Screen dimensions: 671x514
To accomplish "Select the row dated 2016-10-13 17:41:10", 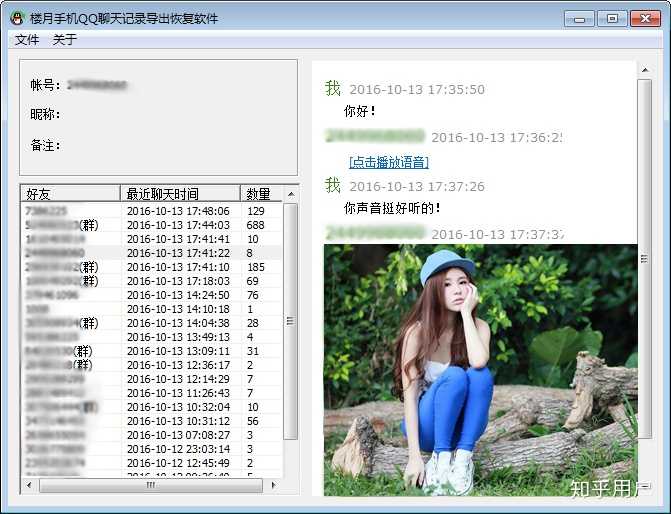I will pos(151,267).
